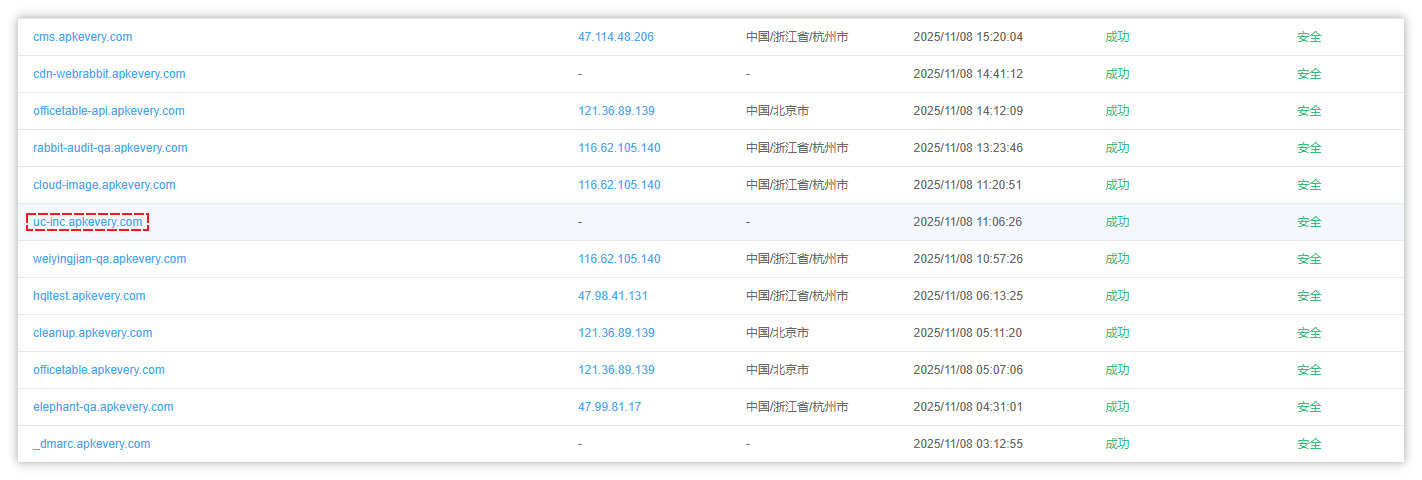1422x480 pixels.
Task: Open cloud-image.apkevery.com domain entry
Action: coord(104,185)
